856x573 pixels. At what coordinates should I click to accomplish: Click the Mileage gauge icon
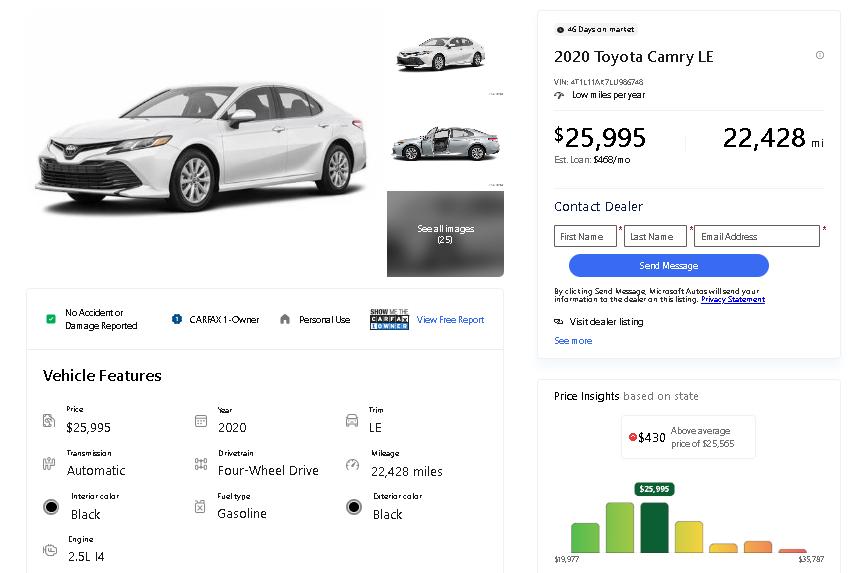352,465
